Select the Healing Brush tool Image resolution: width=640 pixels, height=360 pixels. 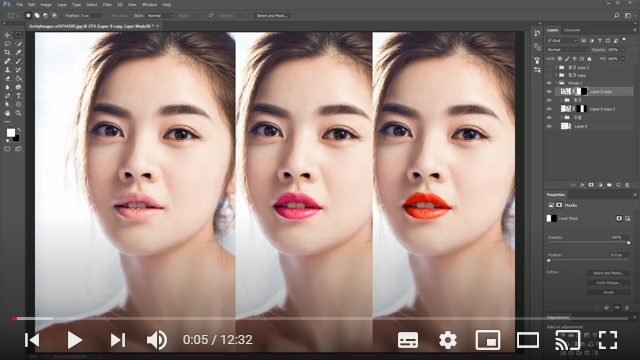[x=7, y=61]
